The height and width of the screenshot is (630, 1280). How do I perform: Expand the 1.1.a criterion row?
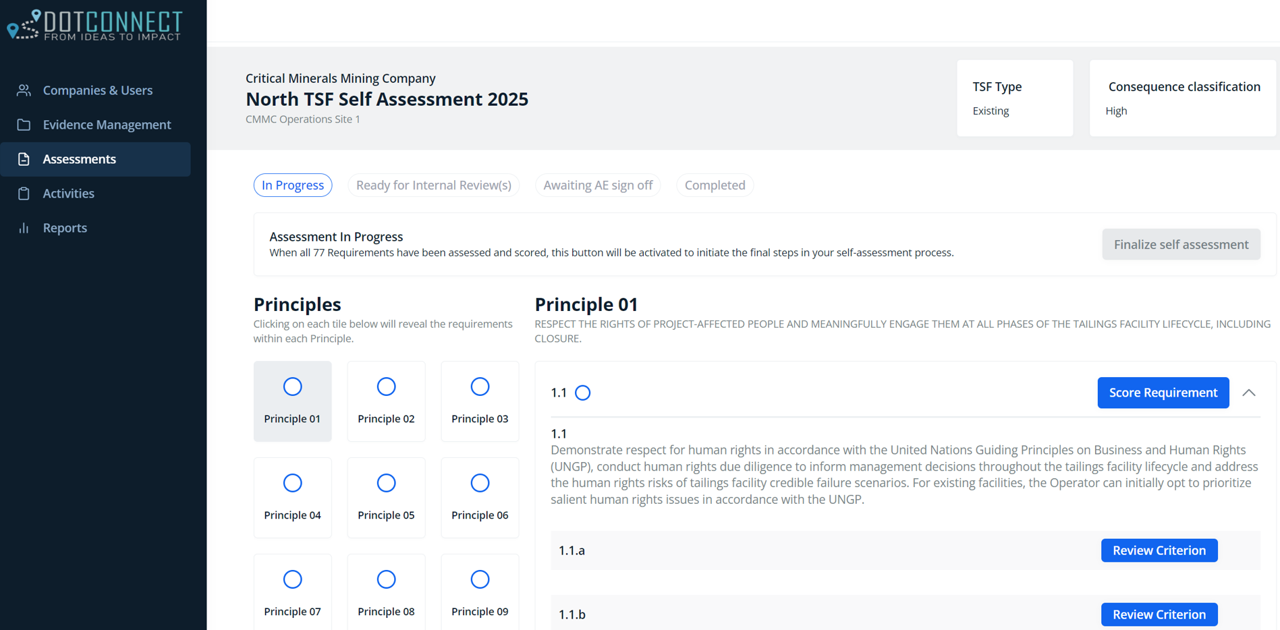(800, 550)
